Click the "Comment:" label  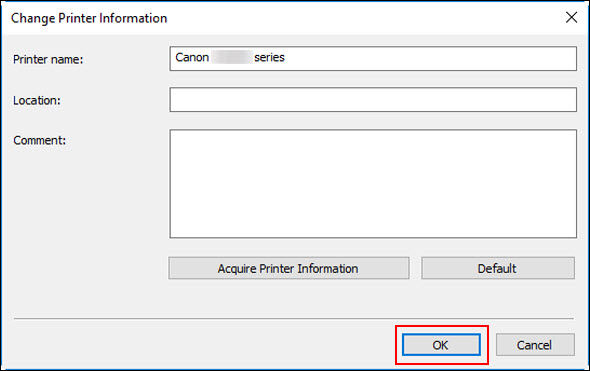pos(40,140)
